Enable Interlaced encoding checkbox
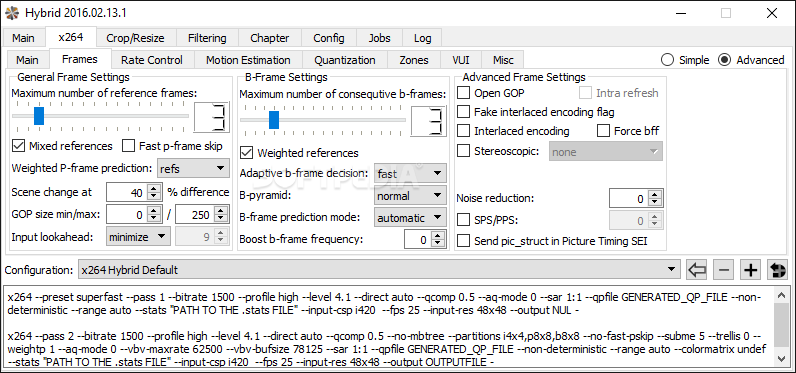 (463, 131)
